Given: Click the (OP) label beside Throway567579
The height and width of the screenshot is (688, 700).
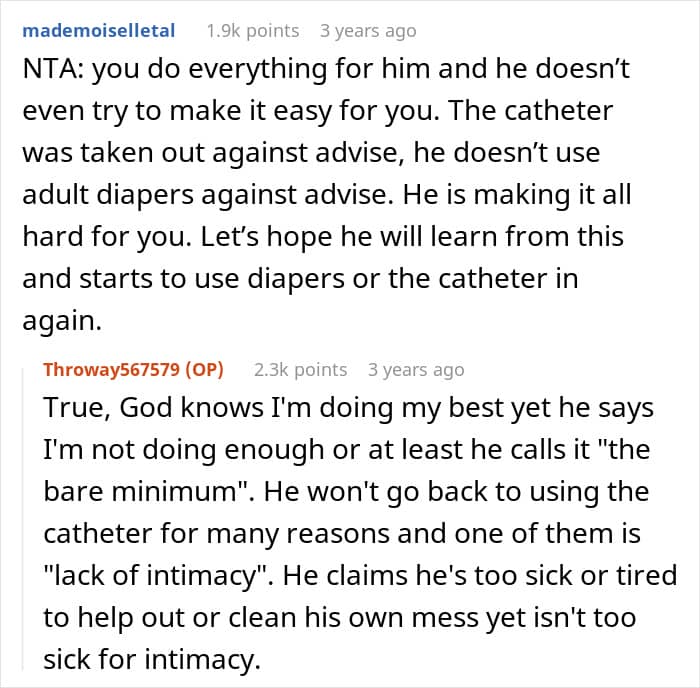Looking at the screenshot, I should tap(205, 369).
